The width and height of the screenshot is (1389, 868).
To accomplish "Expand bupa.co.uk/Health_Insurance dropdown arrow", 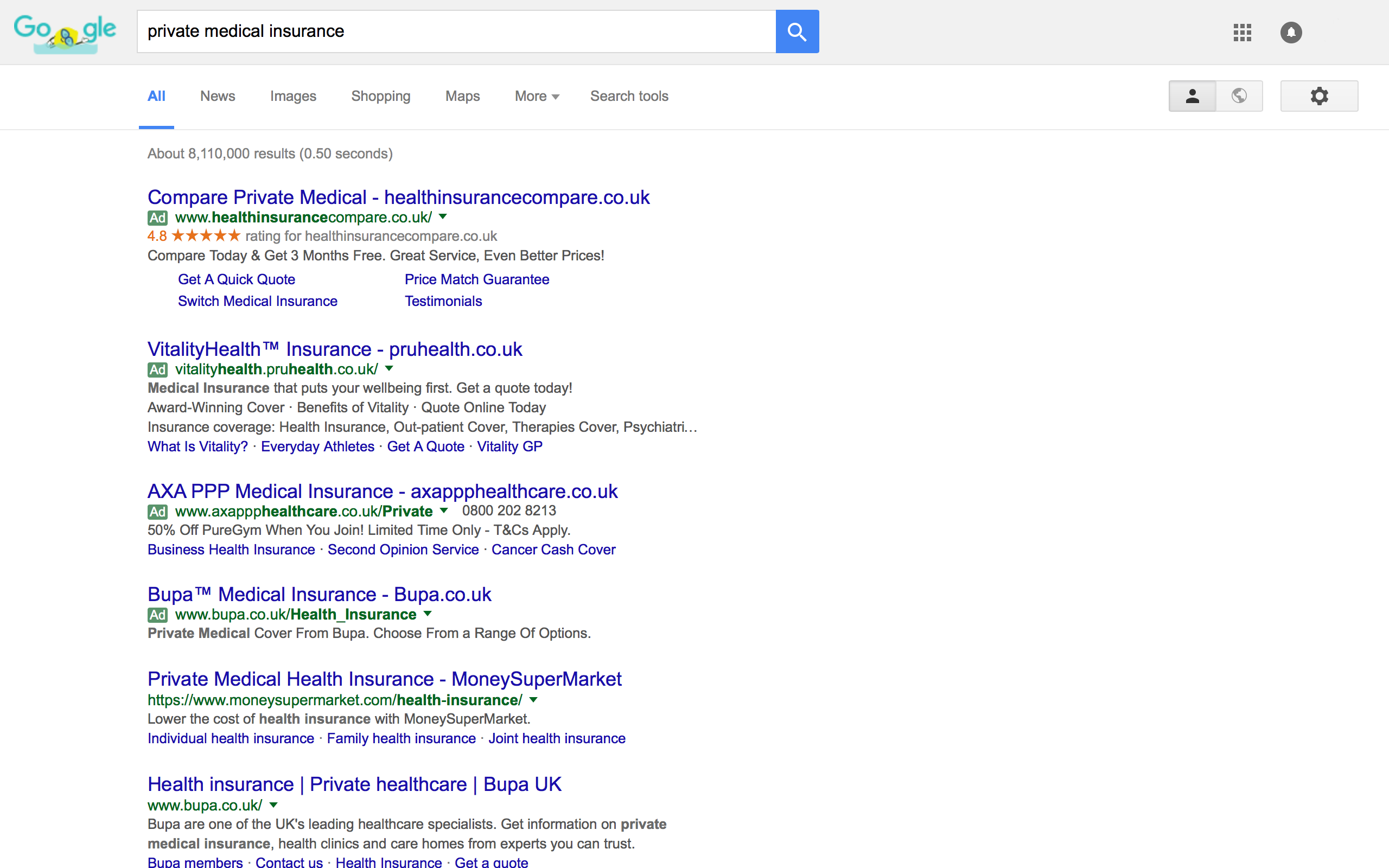I will click(x=428, y=614).
